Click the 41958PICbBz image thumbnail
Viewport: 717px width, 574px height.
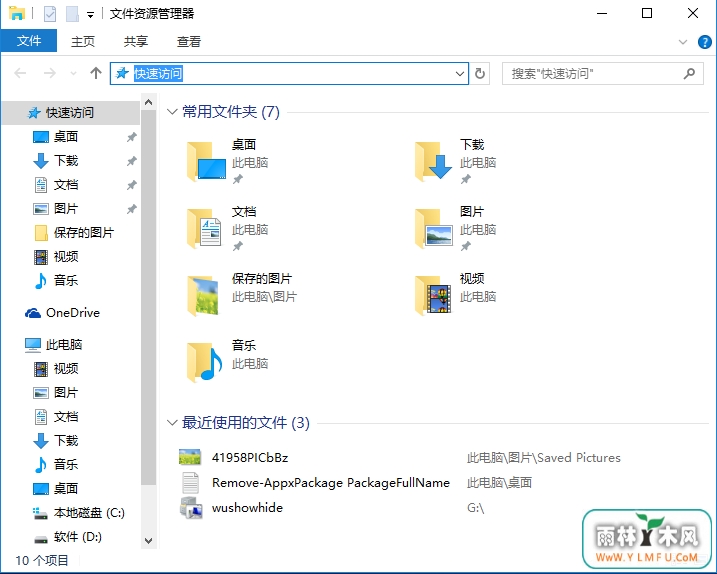(190, 457)
